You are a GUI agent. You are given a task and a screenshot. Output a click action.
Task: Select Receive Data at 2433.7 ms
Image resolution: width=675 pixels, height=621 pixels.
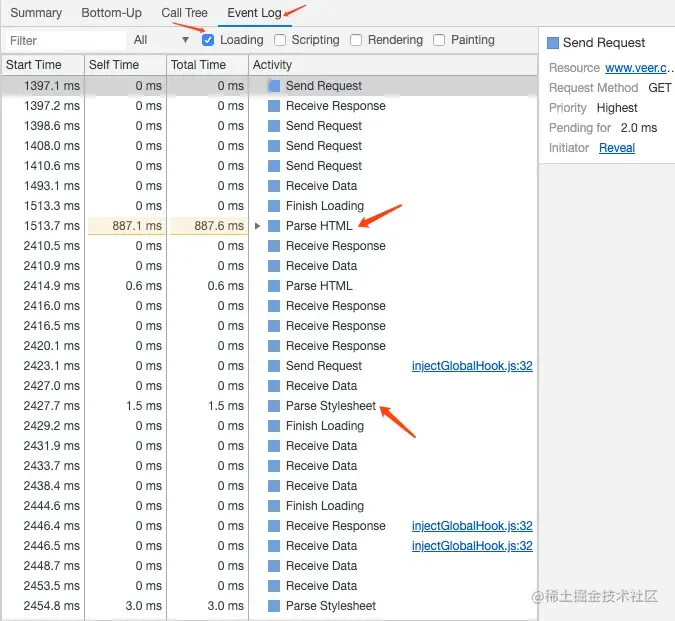pos(269,466)
